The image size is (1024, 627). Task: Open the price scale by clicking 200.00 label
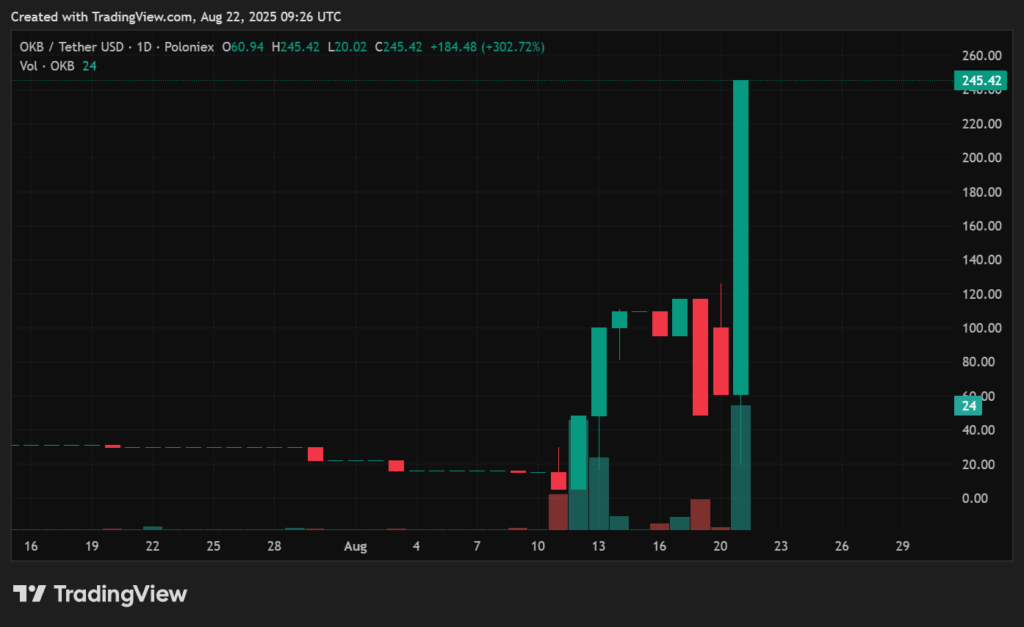pyautogui.click(x=984, y=157)
